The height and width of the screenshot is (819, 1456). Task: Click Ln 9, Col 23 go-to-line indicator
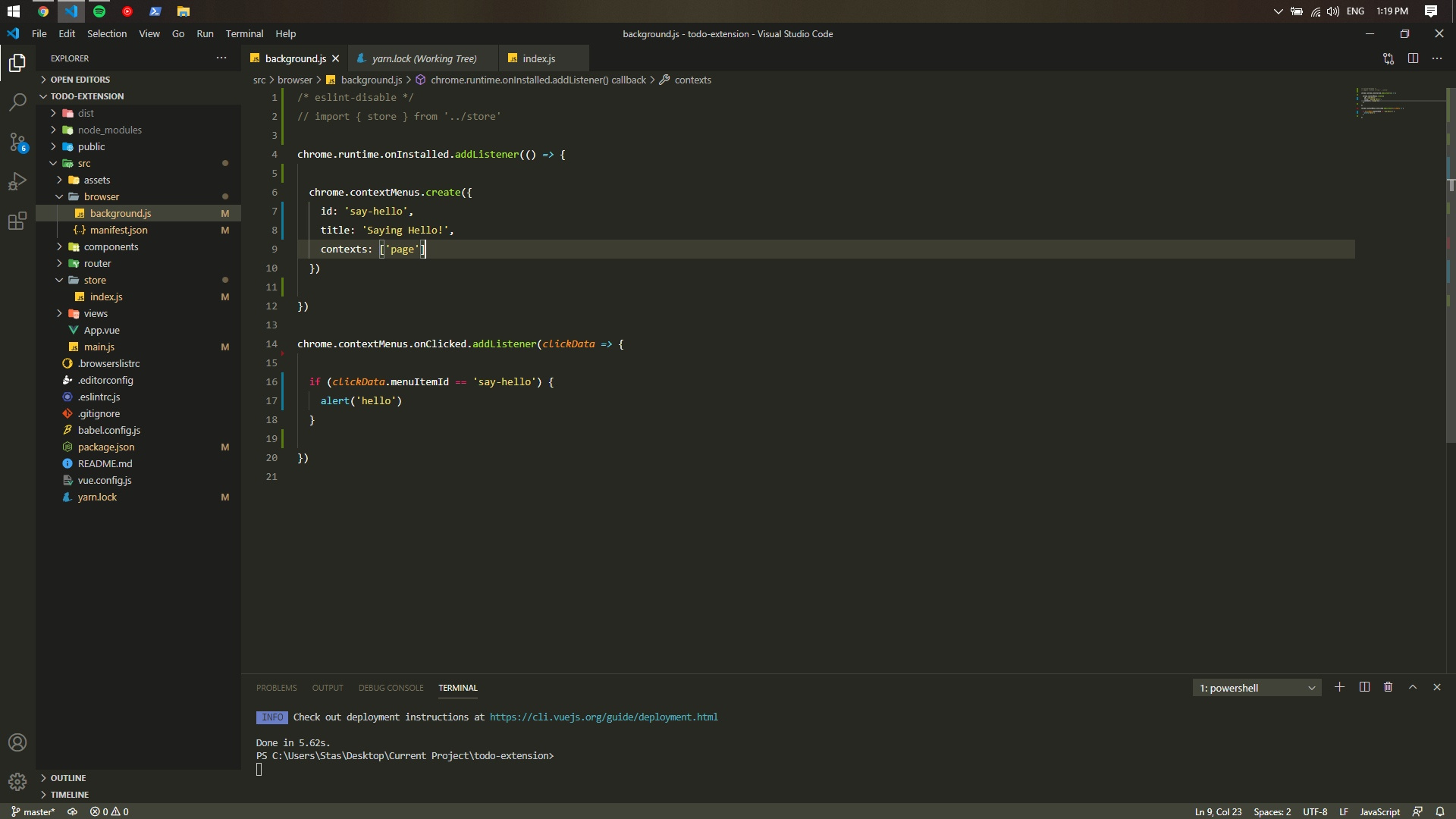tap(1218, 811)
